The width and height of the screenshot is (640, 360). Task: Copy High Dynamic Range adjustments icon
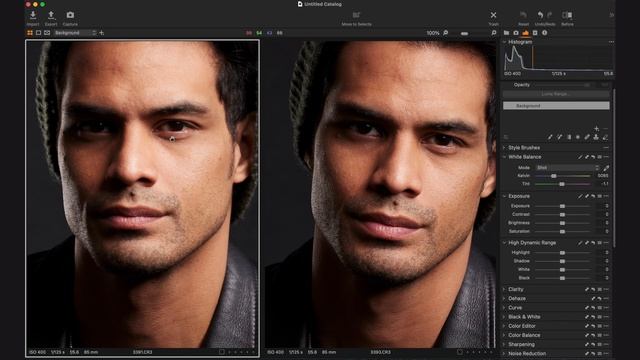(587, 243)
